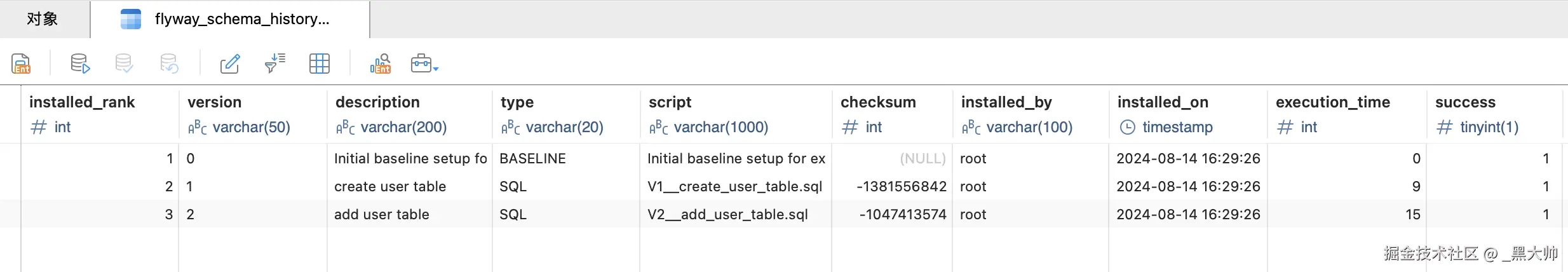The image size is (1568, 272).
Task: Click the commit database checkmark icon
Action: coord(124,64)
